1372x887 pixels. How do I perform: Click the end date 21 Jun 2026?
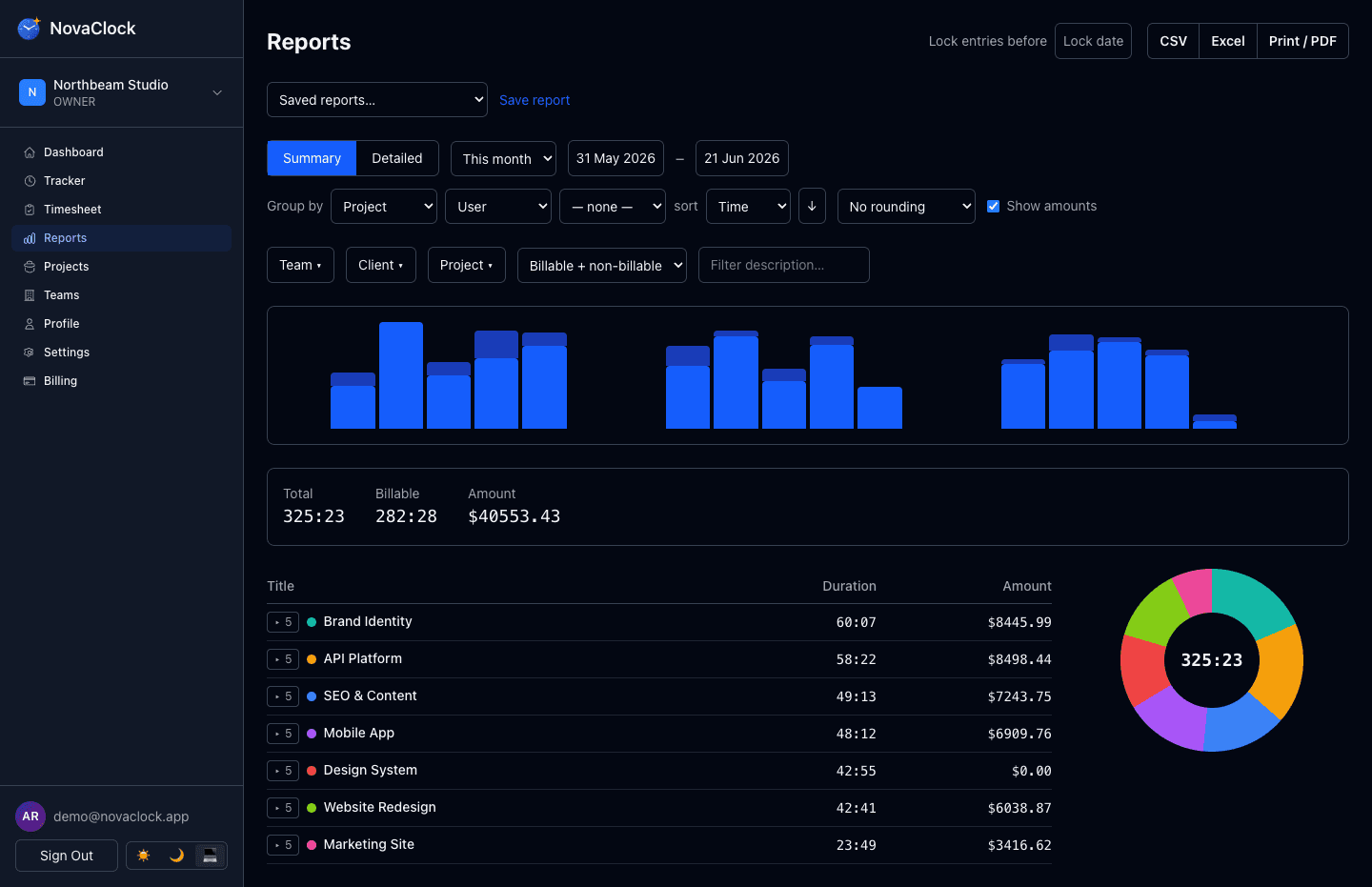click(742, 158)
